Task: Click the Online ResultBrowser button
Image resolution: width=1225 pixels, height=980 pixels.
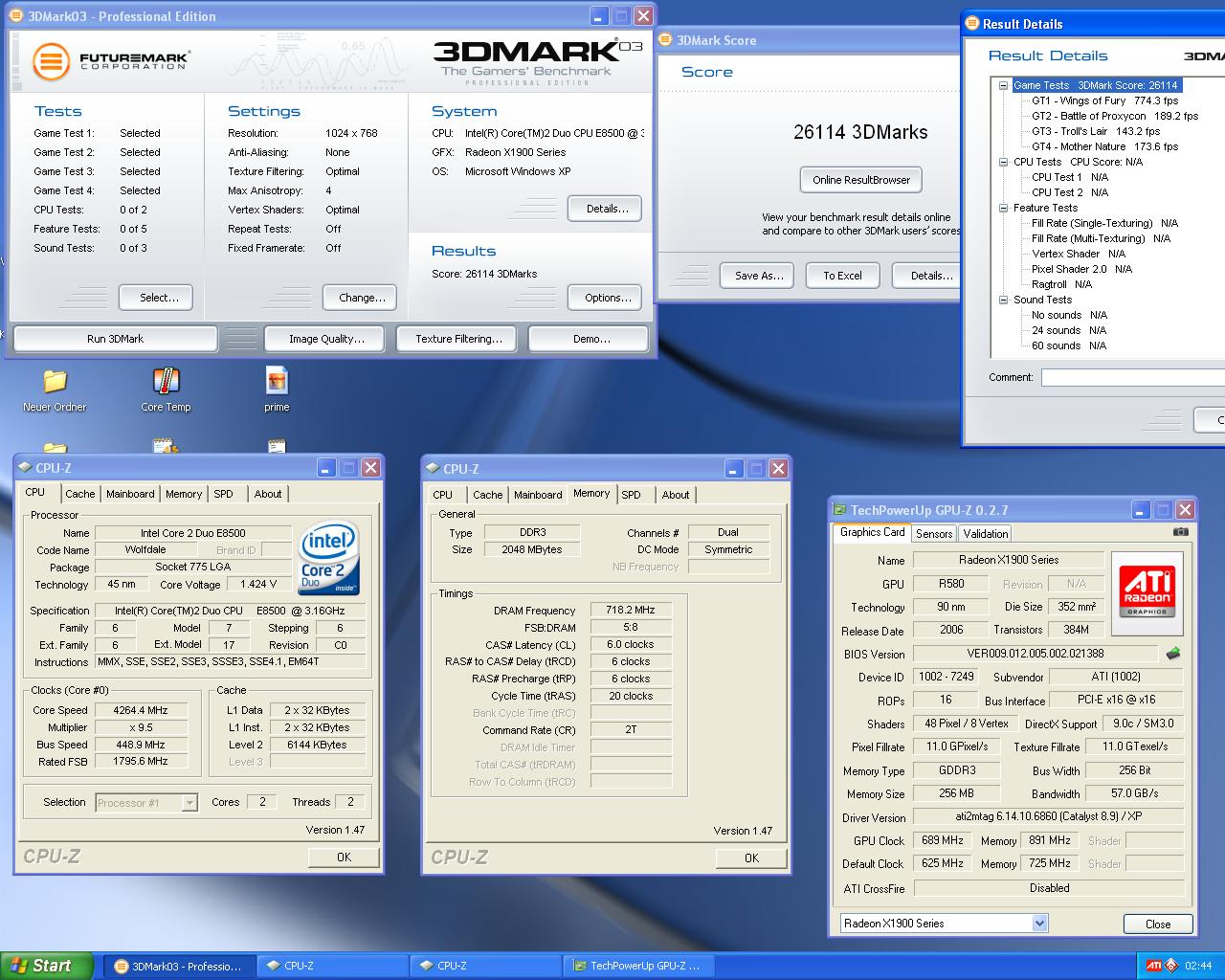Action: tap(860, 180)
